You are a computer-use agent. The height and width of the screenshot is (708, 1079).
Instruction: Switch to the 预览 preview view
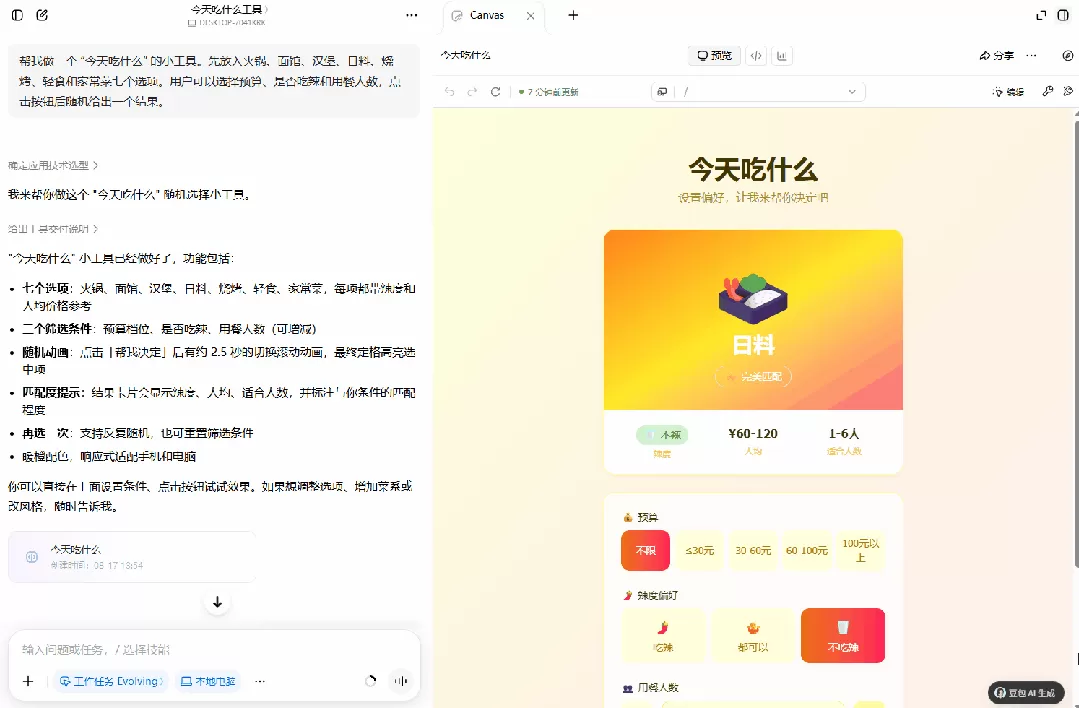click(x=714, y=56)
